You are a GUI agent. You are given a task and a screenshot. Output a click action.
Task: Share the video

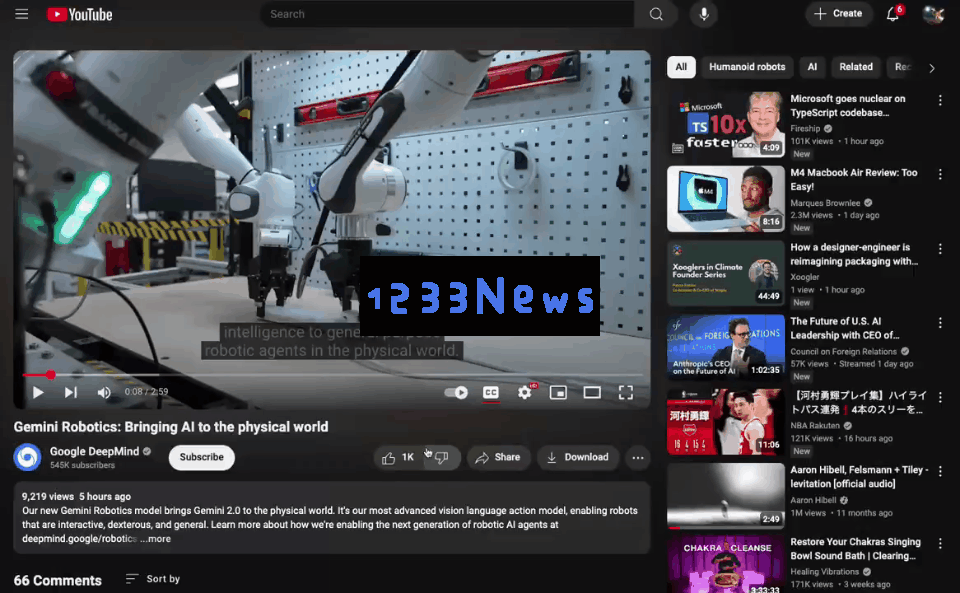tap(498, 457)
